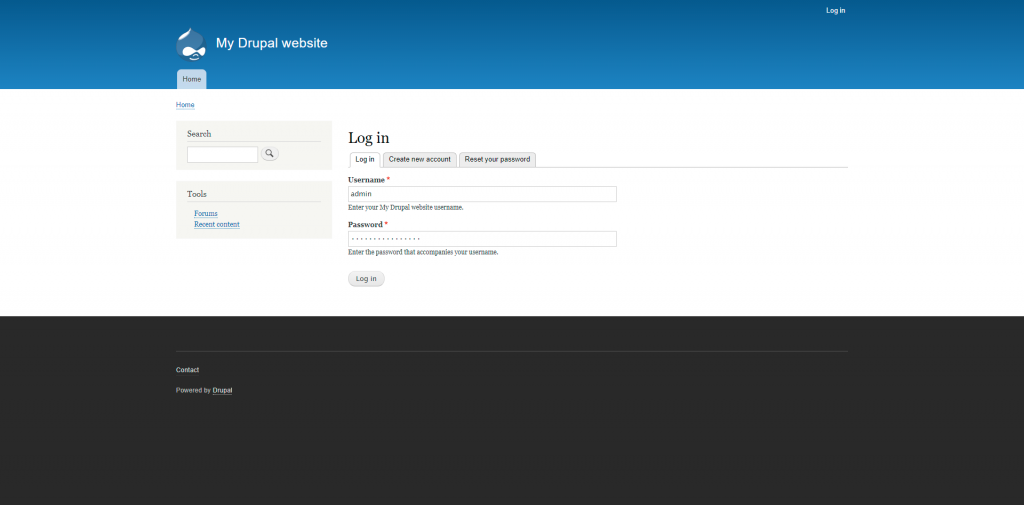1024x505 pixels.
Task: Click inside the Search text box
Action: (222, 154)
